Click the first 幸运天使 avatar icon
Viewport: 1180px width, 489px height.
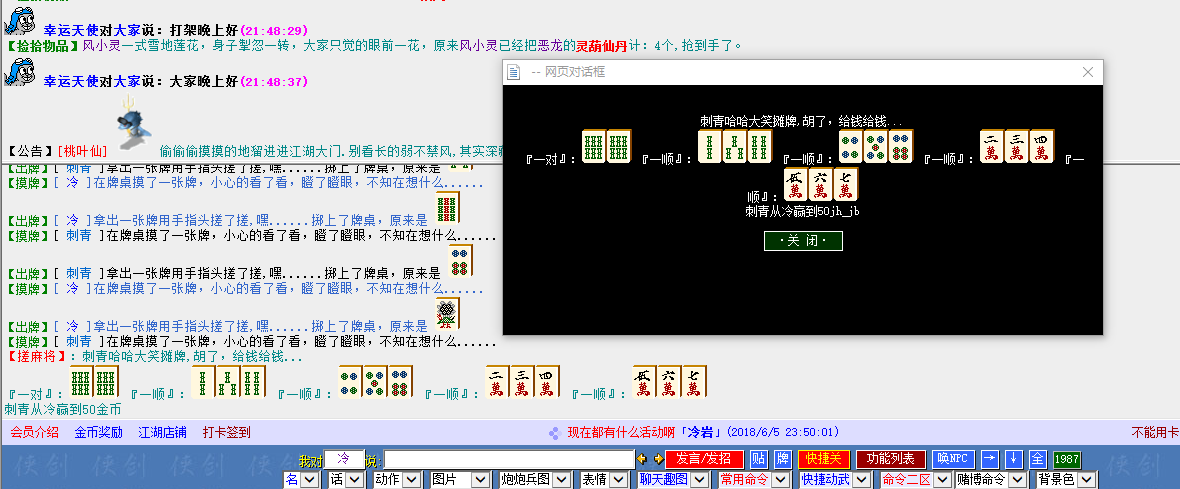click(x=20, y=21)
